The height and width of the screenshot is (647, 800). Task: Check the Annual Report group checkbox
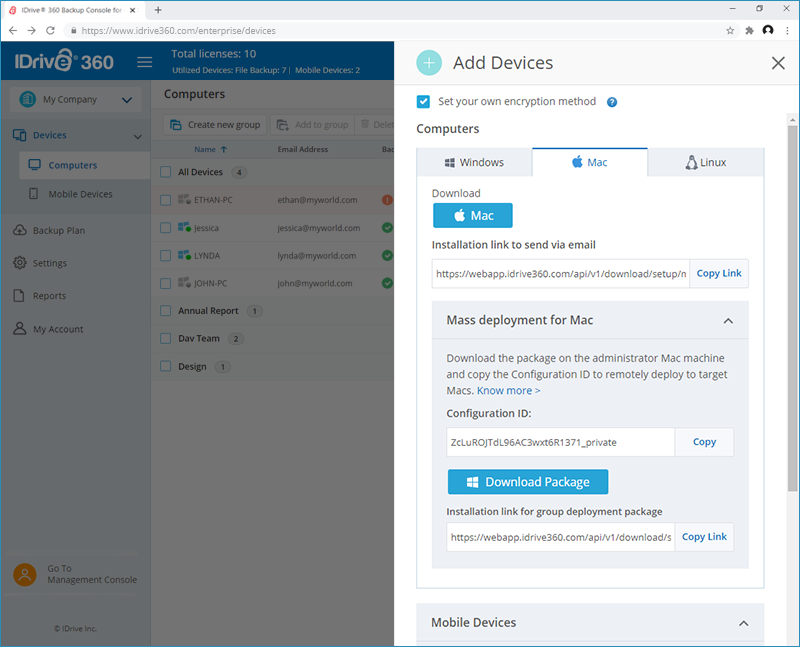click(165, 311)
